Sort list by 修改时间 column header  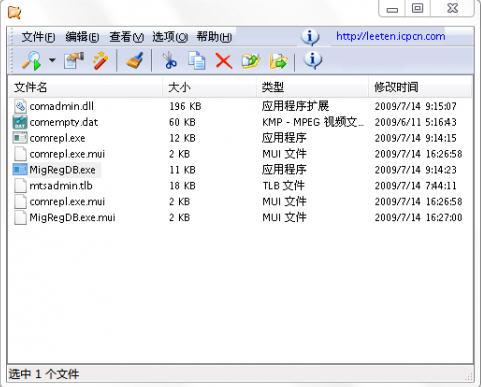420,87
